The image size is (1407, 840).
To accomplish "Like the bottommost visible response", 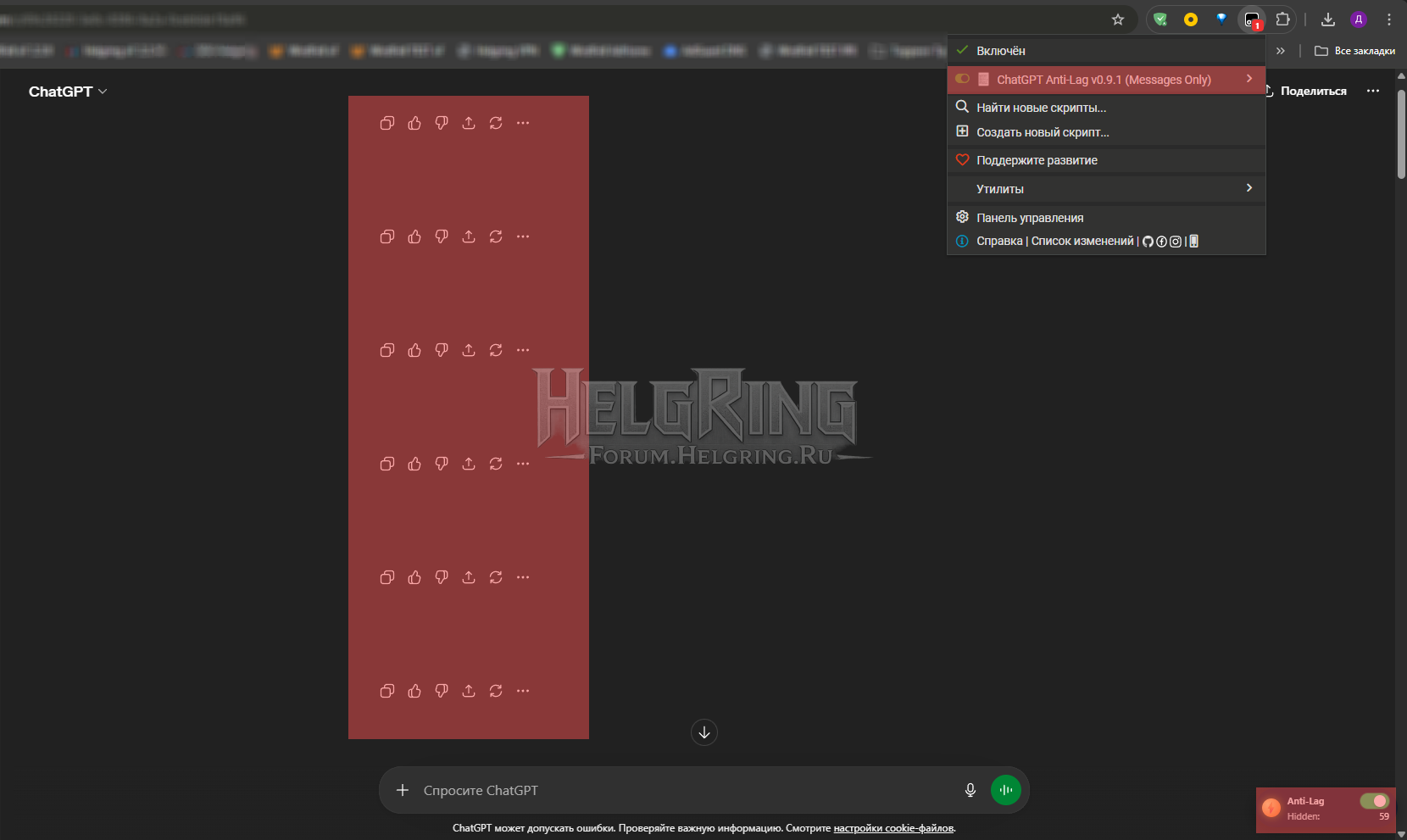I will click(414, 691).
